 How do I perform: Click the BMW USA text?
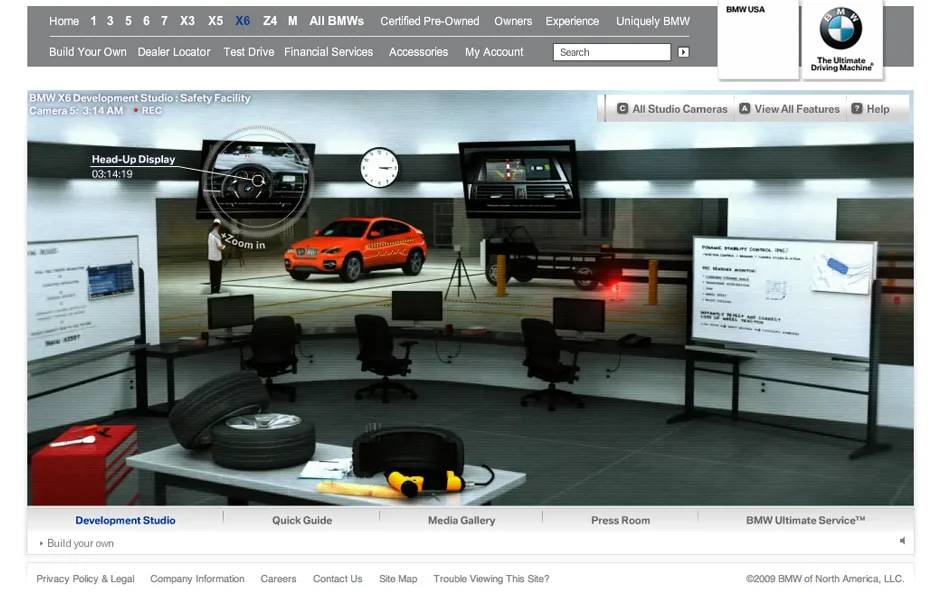tap(745, 10)
